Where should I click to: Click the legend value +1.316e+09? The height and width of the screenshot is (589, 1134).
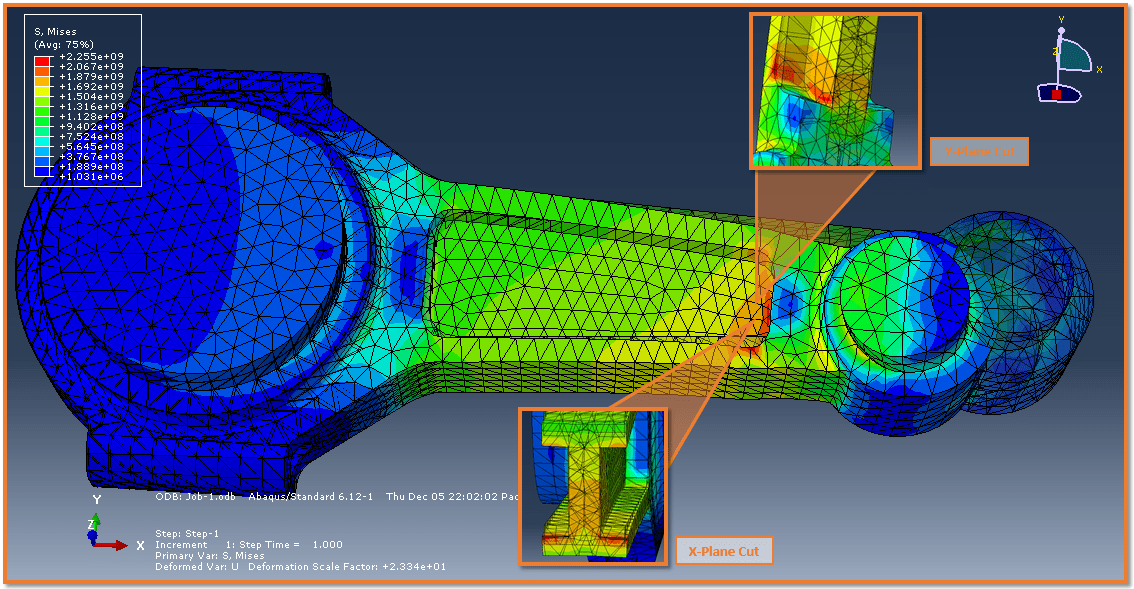(91, 106)
